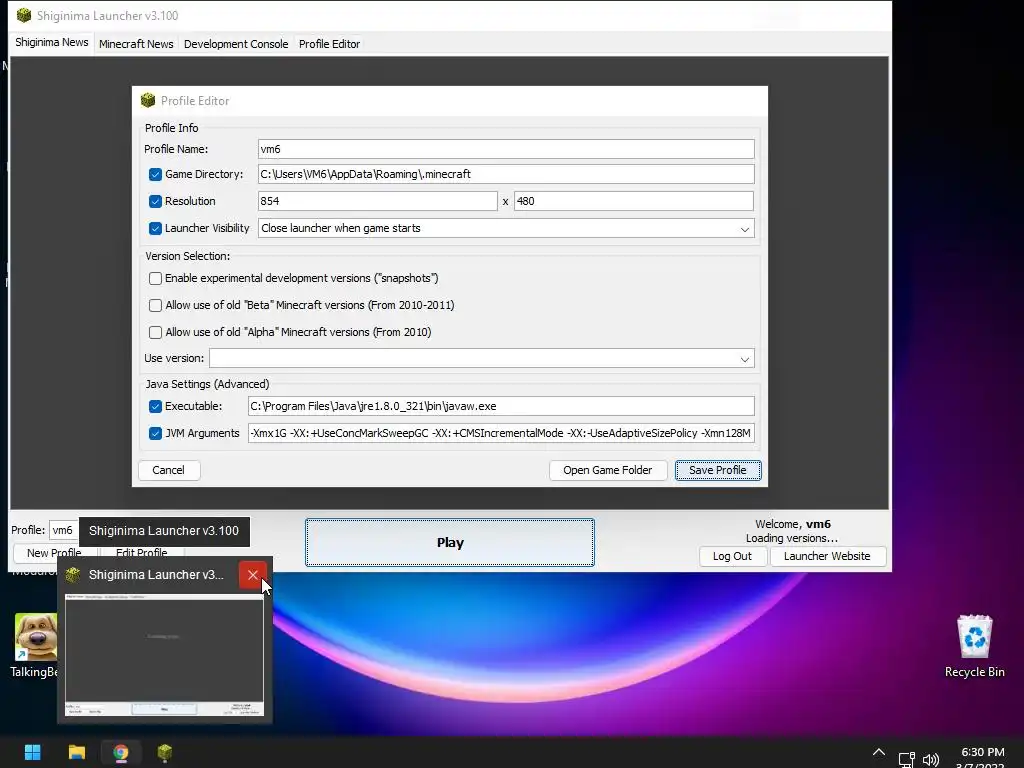Open network status tray icon
This screenshot has width=1024, height=768.
click(906, 759)
